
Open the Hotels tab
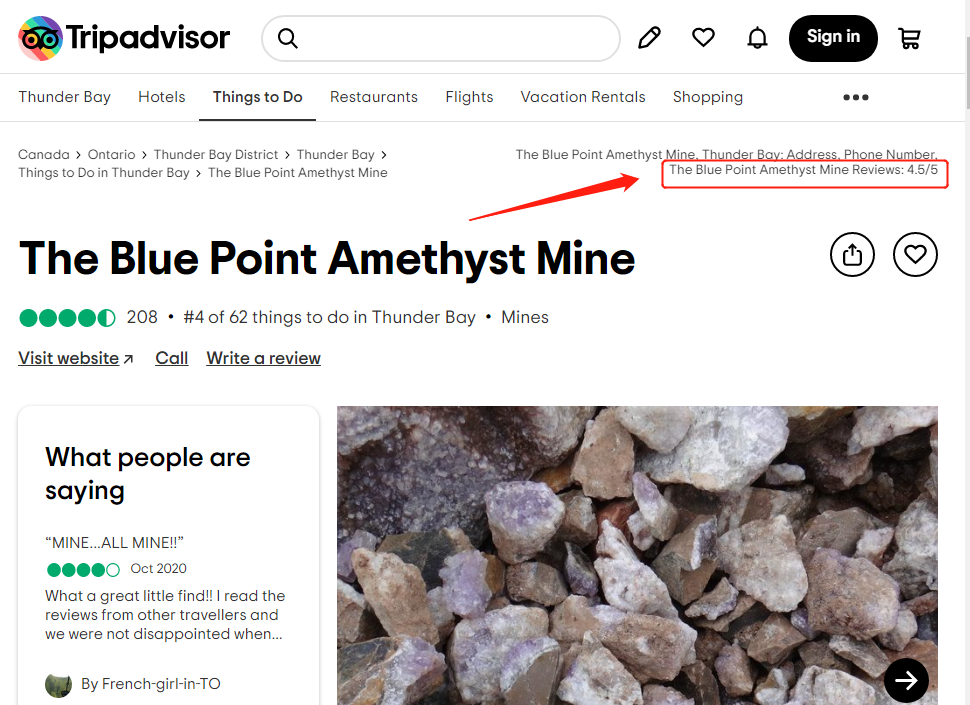(x=162, y=97)
